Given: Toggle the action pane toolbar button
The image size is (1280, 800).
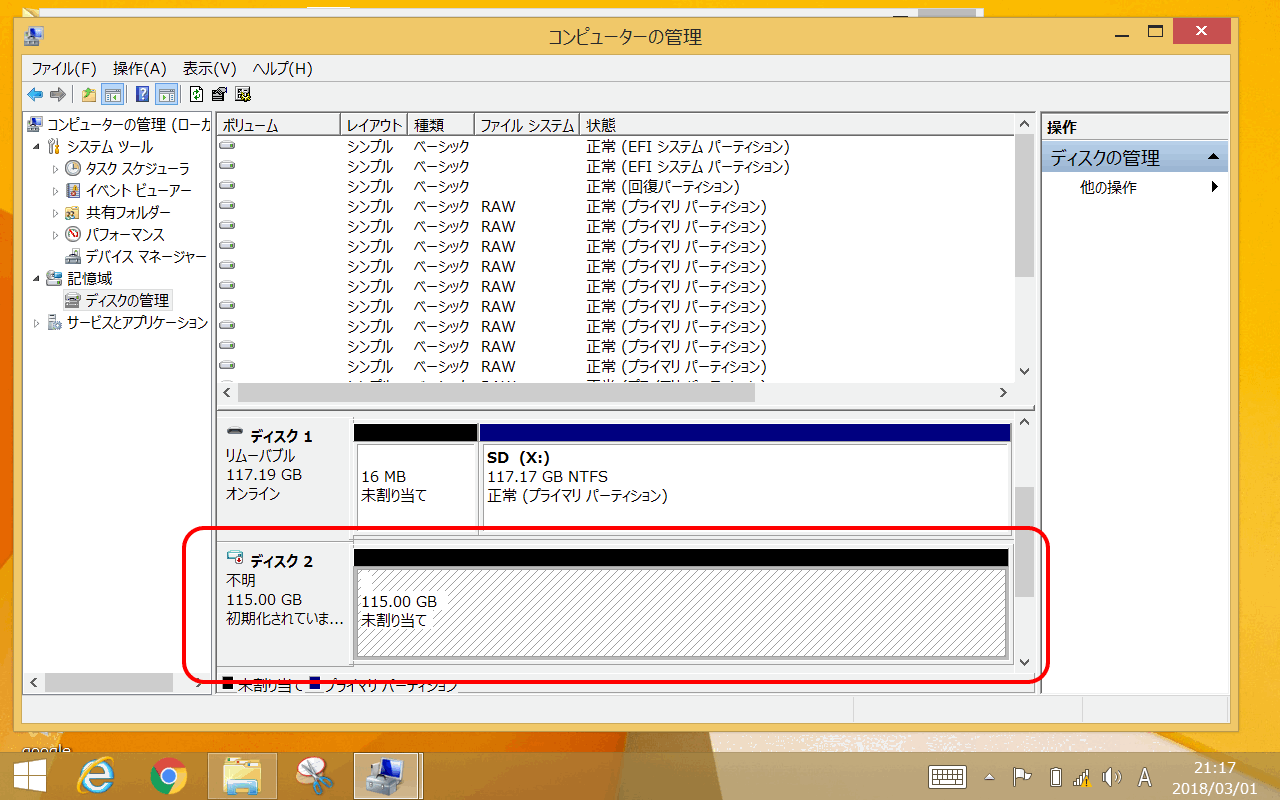Looking at the screenshot, I should pyautogui.click(x=166, y=94).
